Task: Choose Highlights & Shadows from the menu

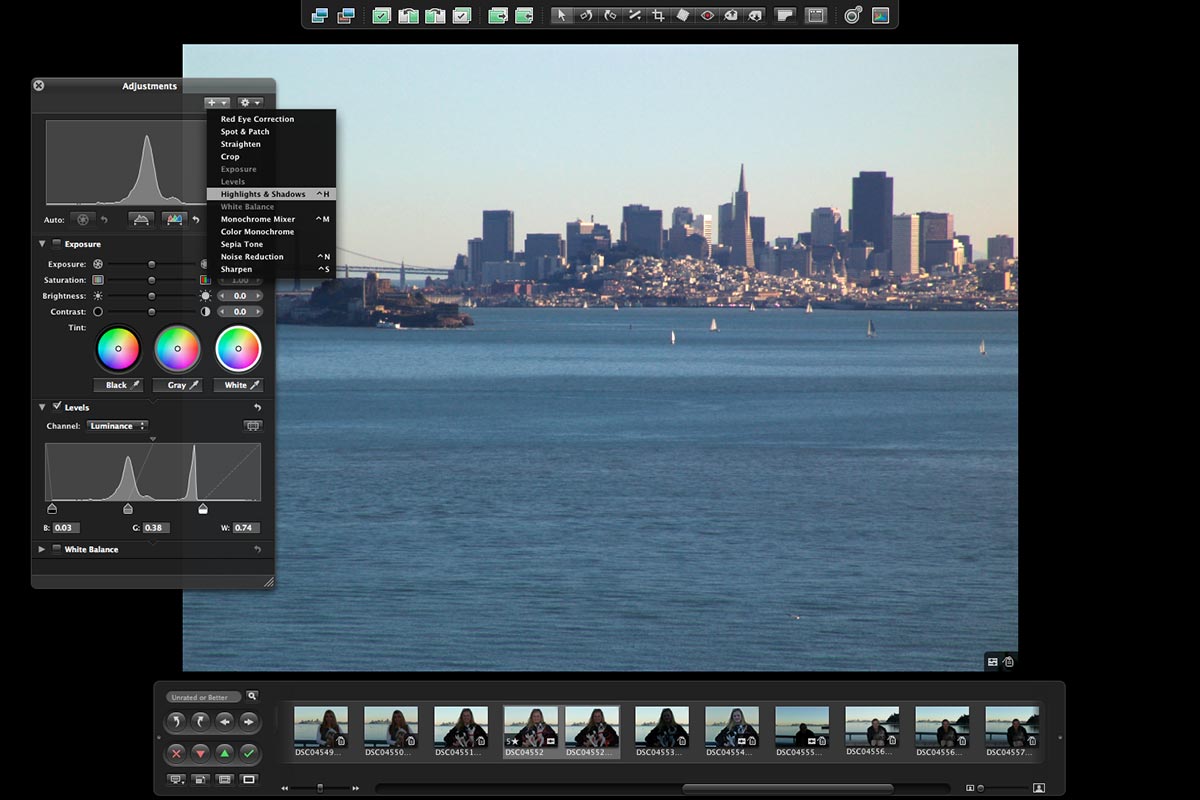Action: (x=263, y=194)
